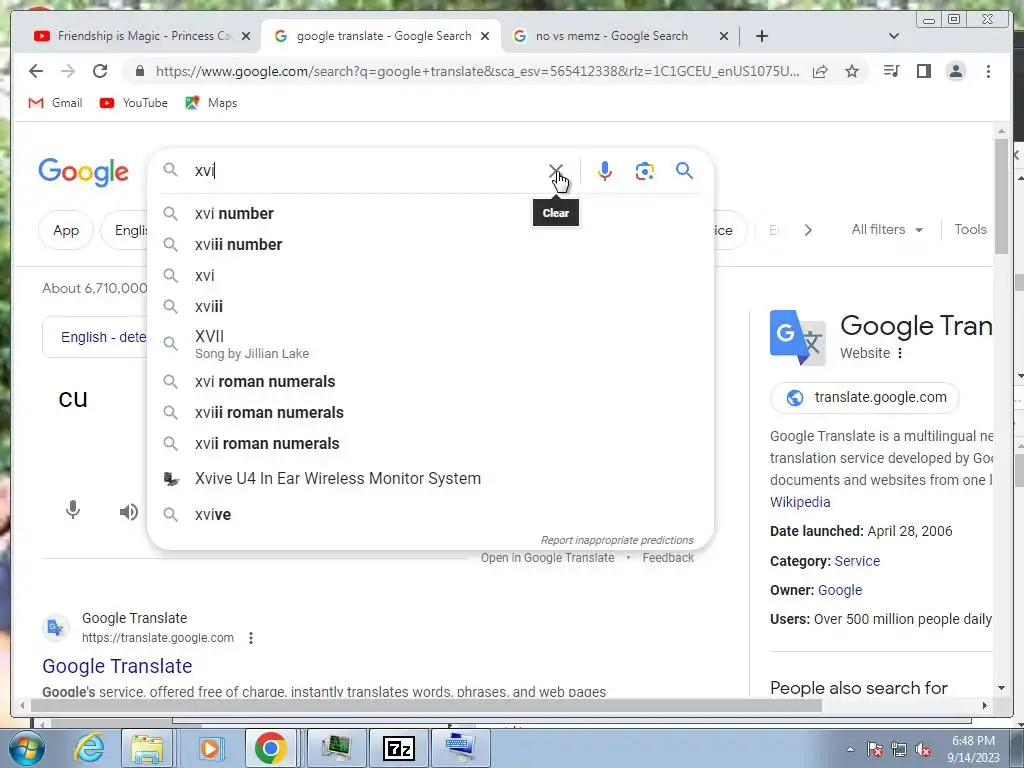Image resolution: width=1024 pixels, height=768 pixels.
Task: View site information lock icon
Action: pyautogui.click(x=139, y=71)
